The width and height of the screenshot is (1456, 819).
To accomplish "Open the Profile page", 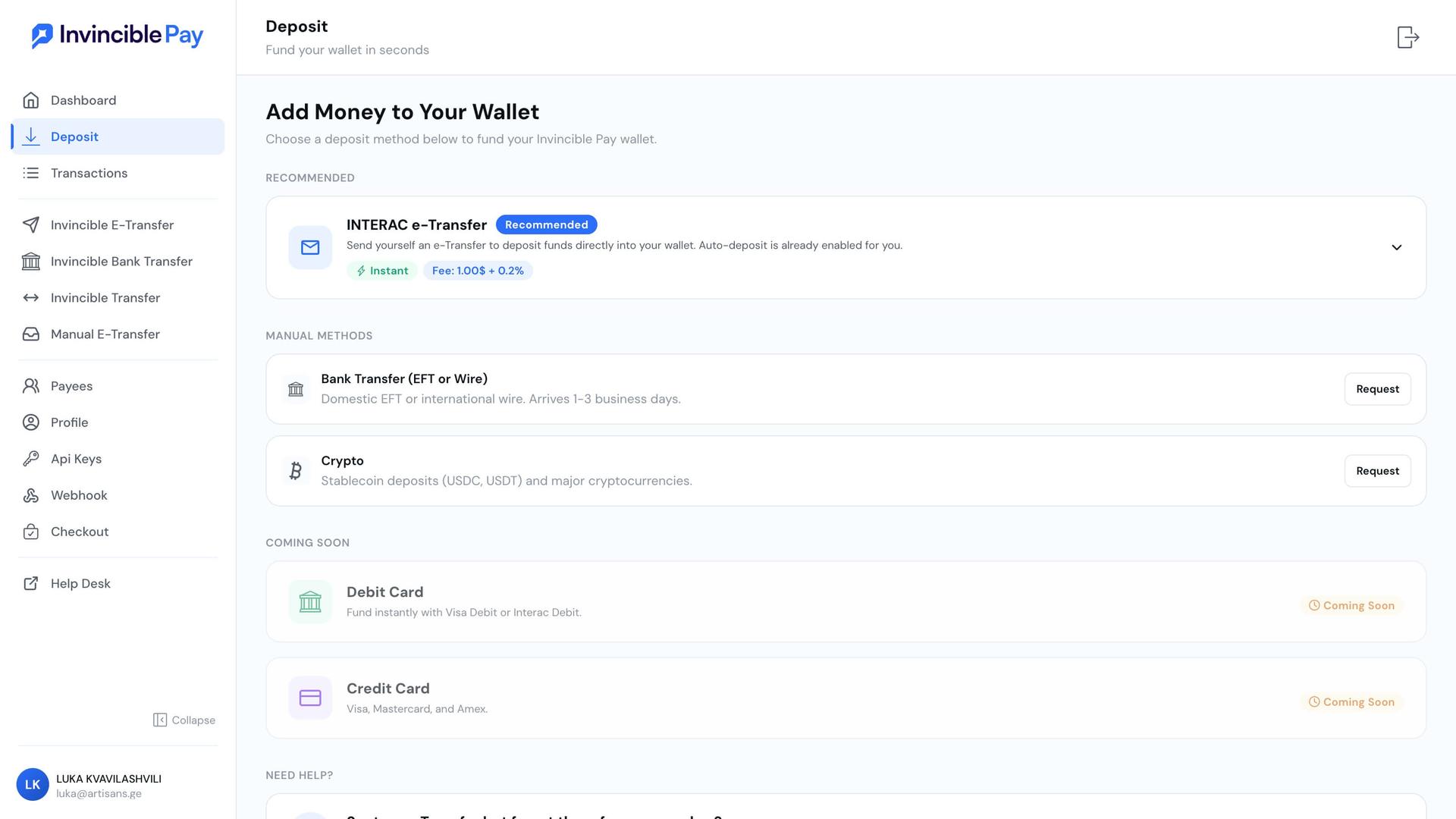I will [x=118, y=422].
